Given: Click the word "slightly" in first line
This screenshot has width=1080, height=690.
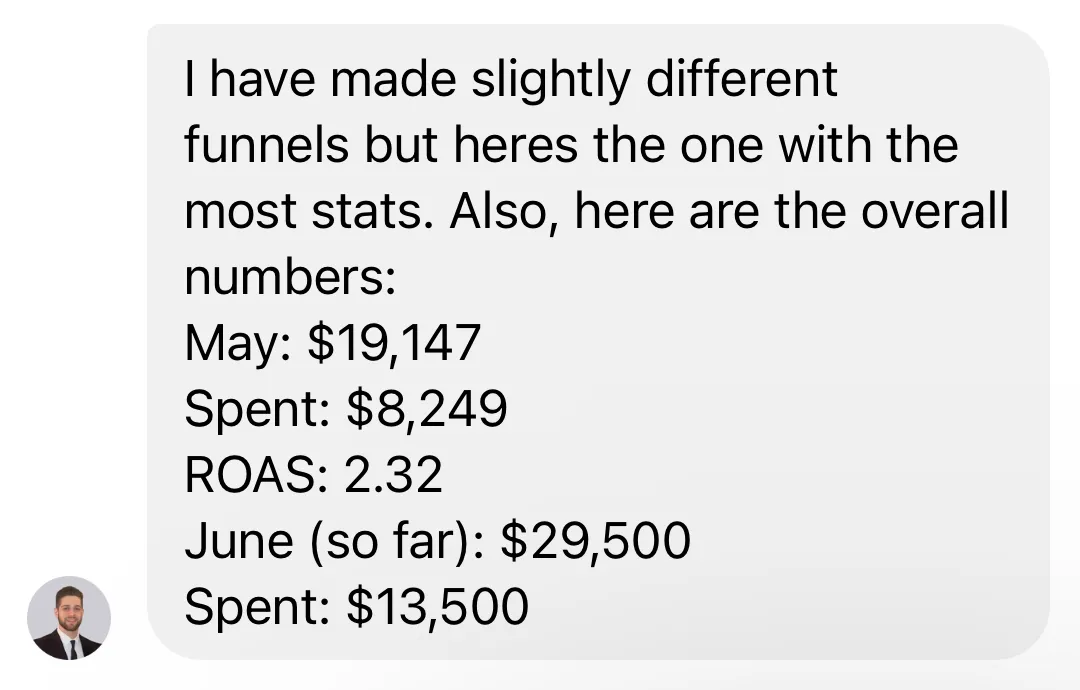Looking at the screenshot, I should [551, 81].
